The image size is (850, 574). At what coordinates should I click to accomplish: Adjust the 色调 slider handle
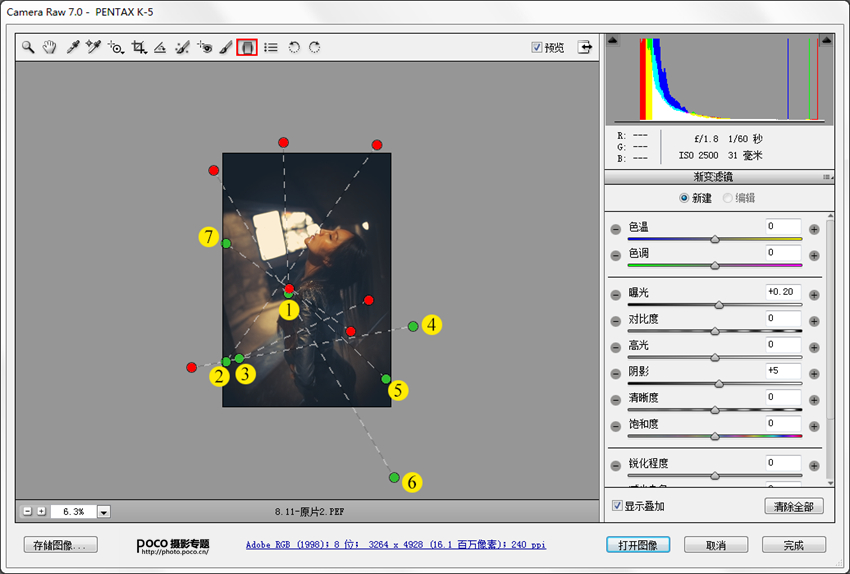715,265
